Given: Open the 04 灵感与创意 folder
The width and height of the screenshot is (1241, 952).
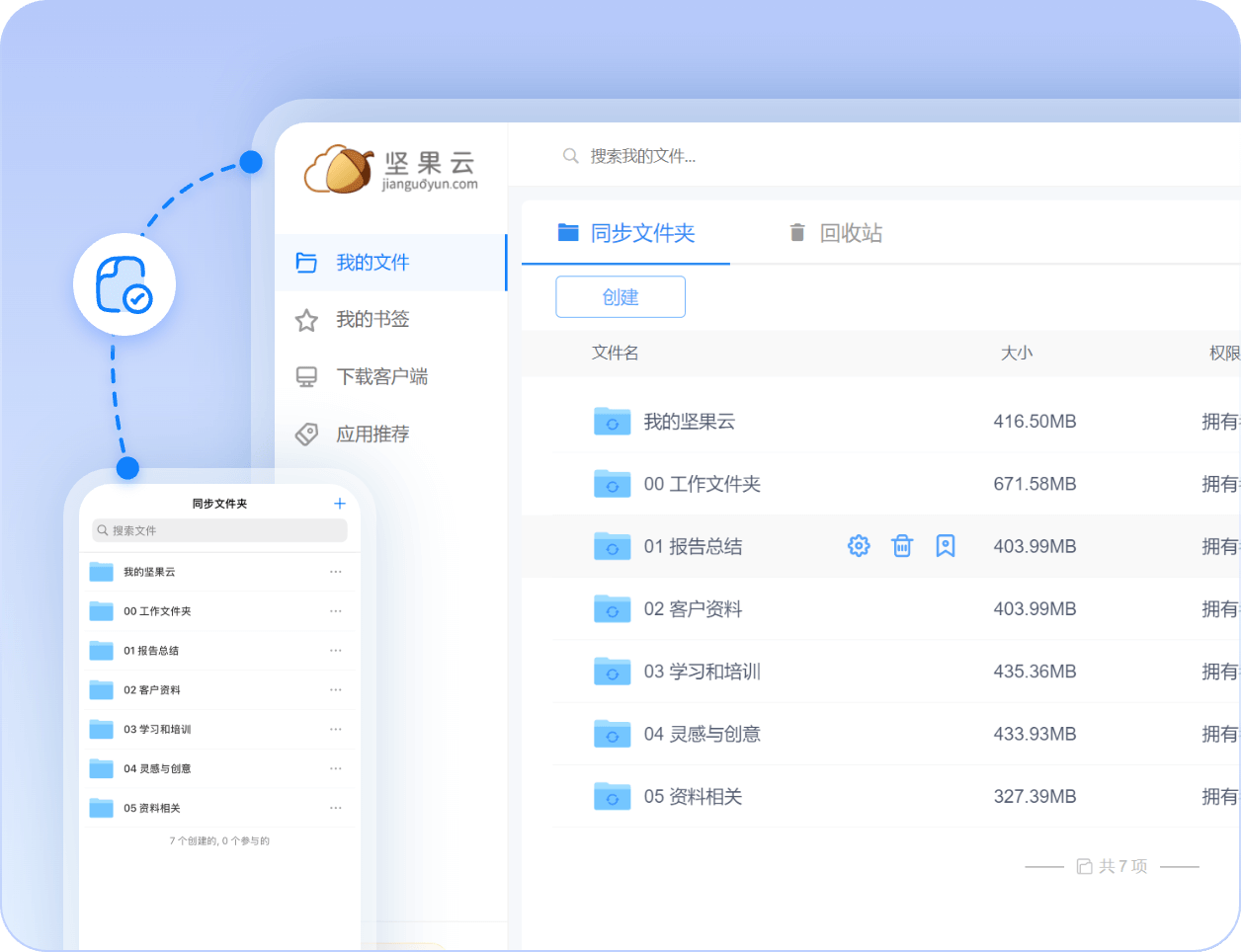Looking at the screenshot, I should 702,734.
